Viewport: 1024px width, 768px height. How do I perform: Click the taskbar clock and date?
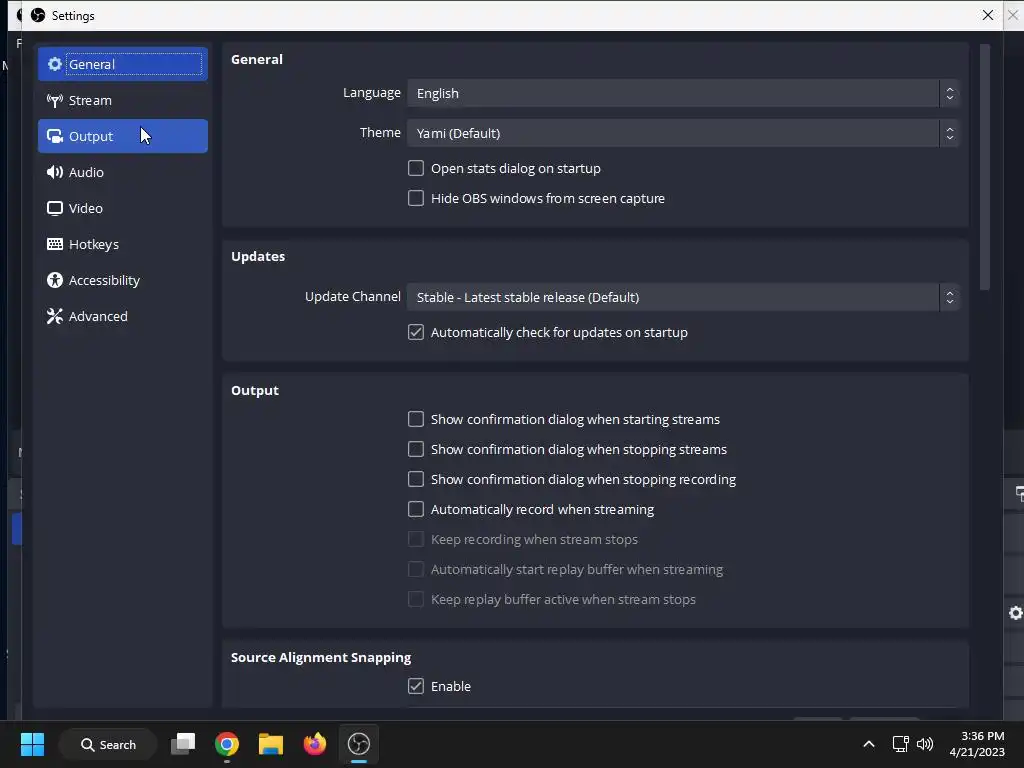tap(977, 744)
